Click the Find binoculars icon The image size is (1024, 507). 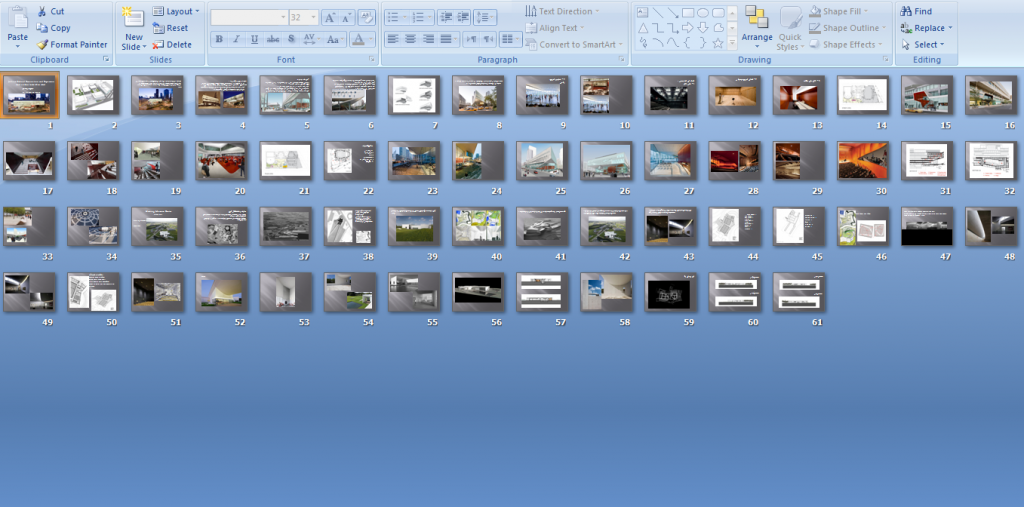pyautogui.click(x=906, y=11)
